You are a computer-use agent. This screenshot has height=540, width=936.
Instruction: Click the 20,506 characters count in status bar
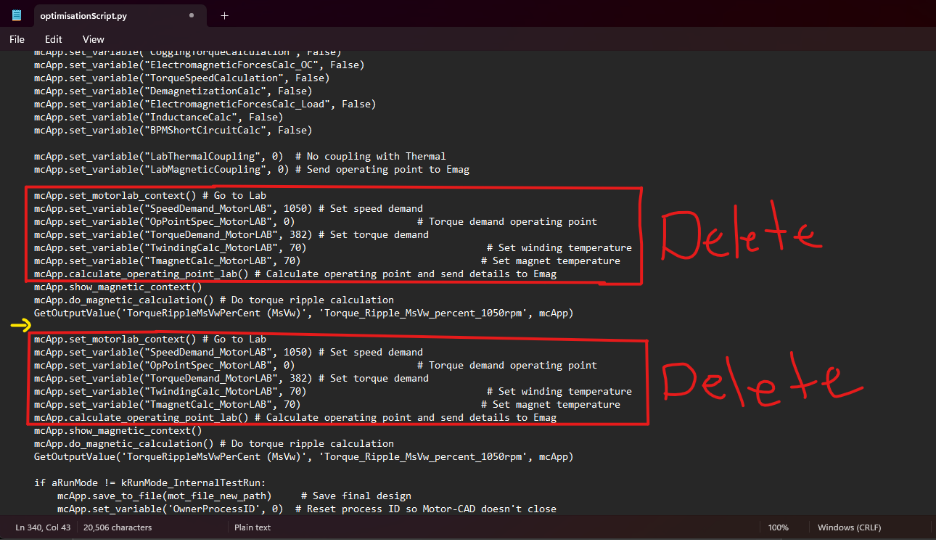tap(125, 527)
